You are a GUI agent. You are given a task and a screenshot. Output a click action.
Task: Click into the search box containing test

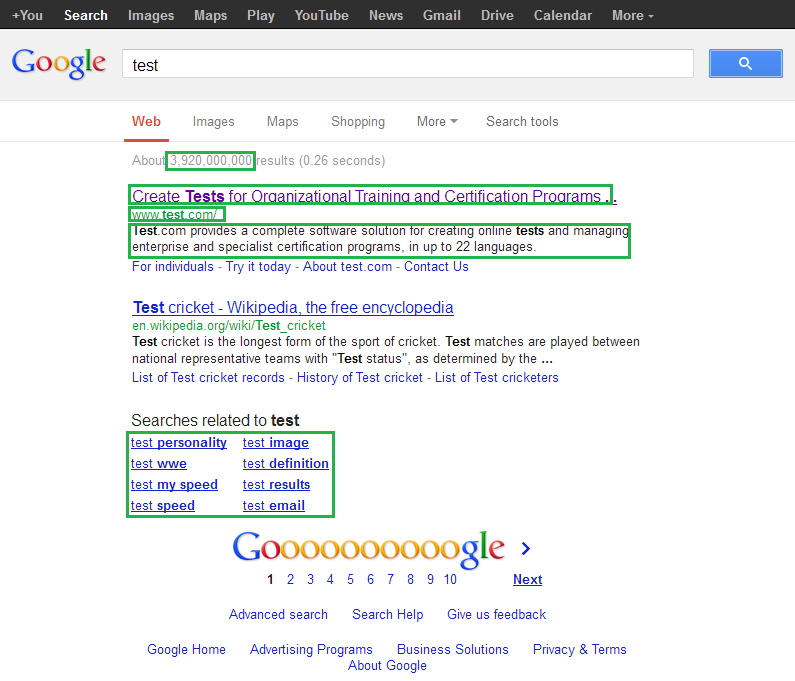408,64
